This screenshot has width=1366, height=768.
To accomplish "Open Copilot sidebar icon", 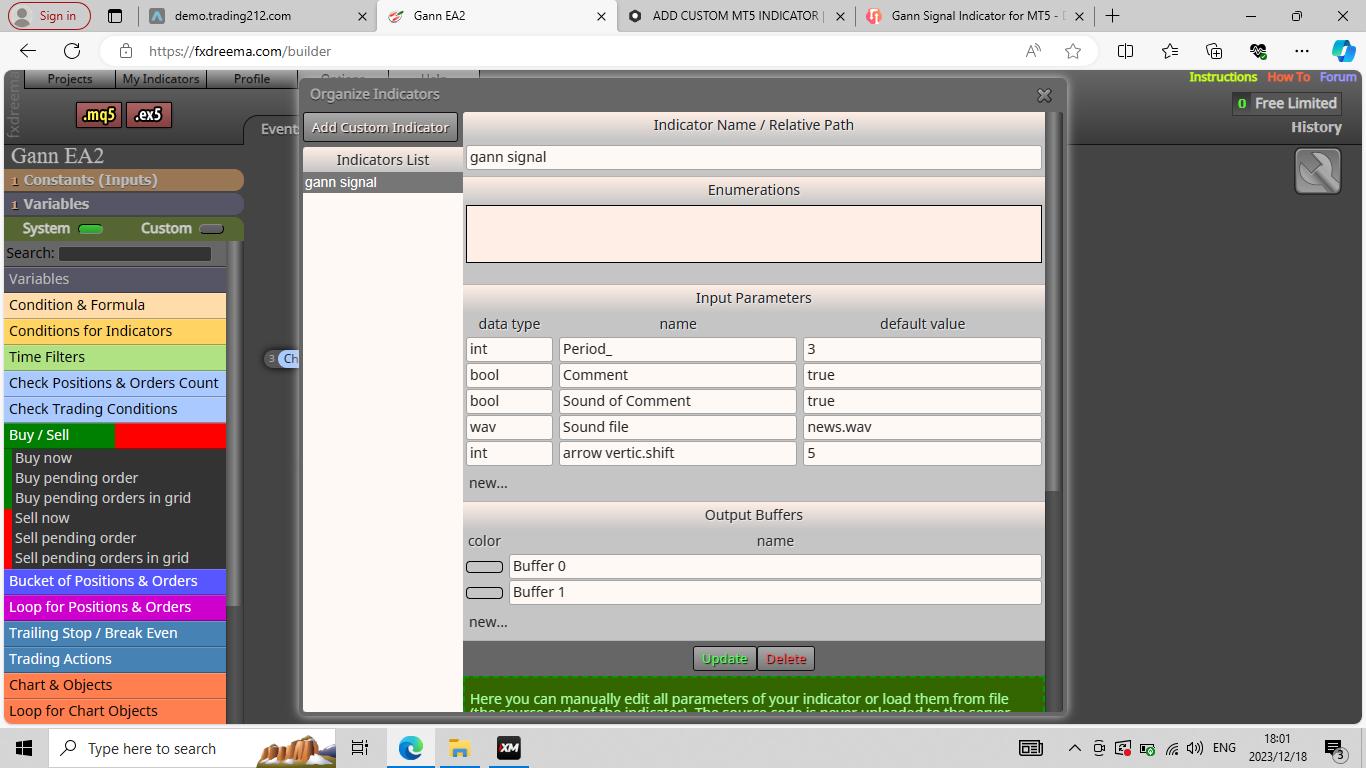I will [x=1343, y=51].
